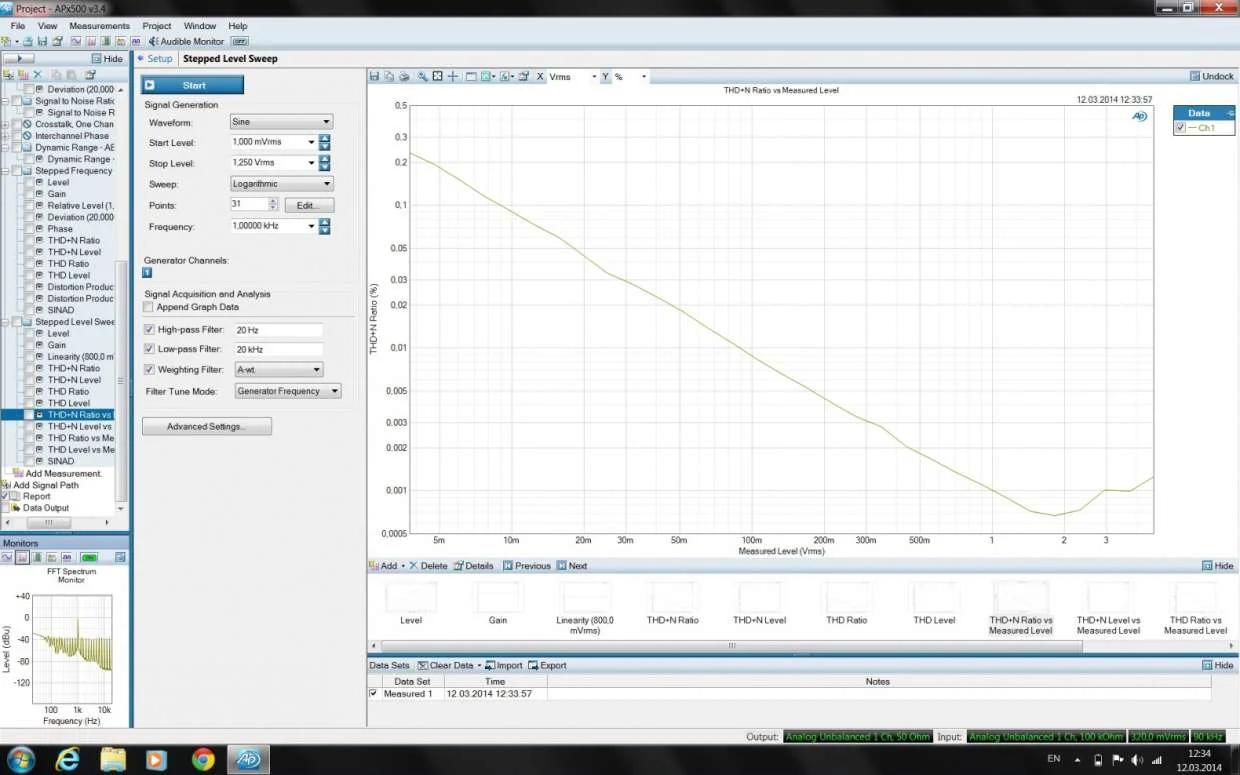This screenshot has width=1240, height=775.
Task: Click the scope waveform icon in Monitors panel
Action: pyautogui.click(x=8, y=557)
